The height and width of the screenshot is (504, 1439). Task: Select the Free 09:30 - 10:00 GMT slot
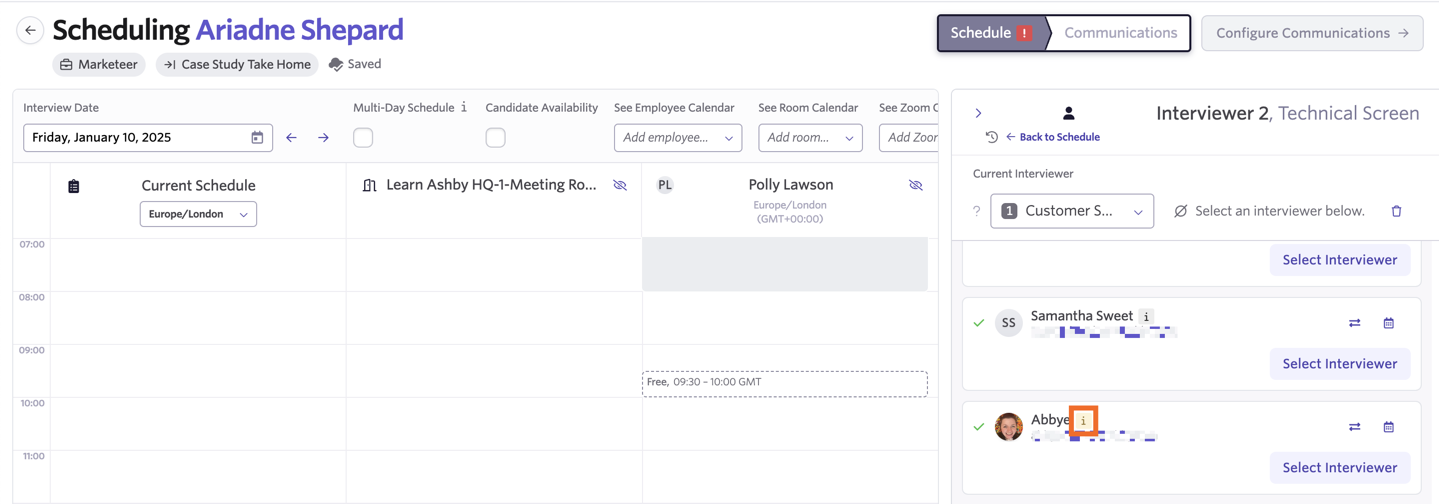(x=785, y=383)
